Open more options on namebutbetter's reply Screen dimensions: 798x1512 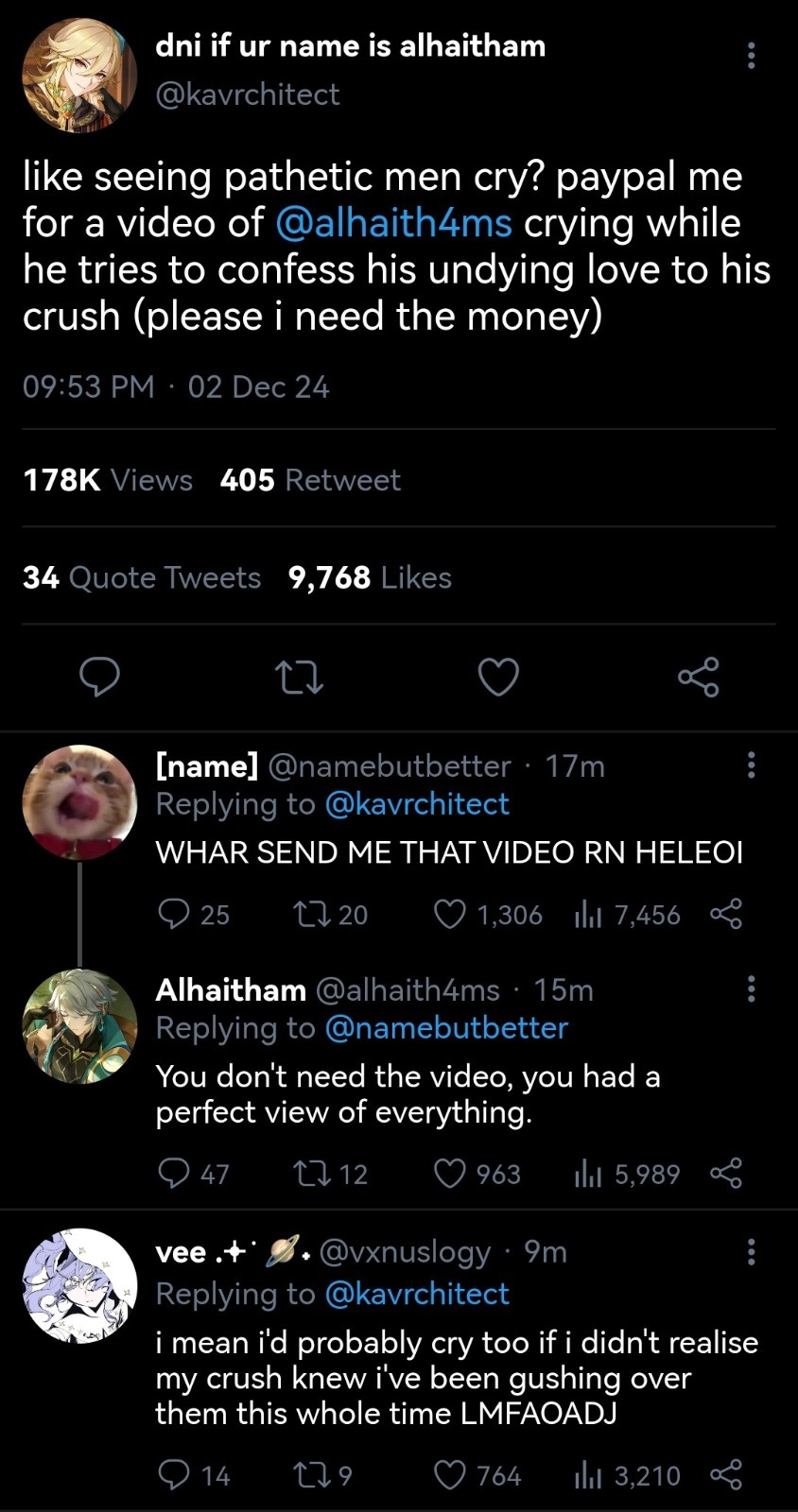752,765
